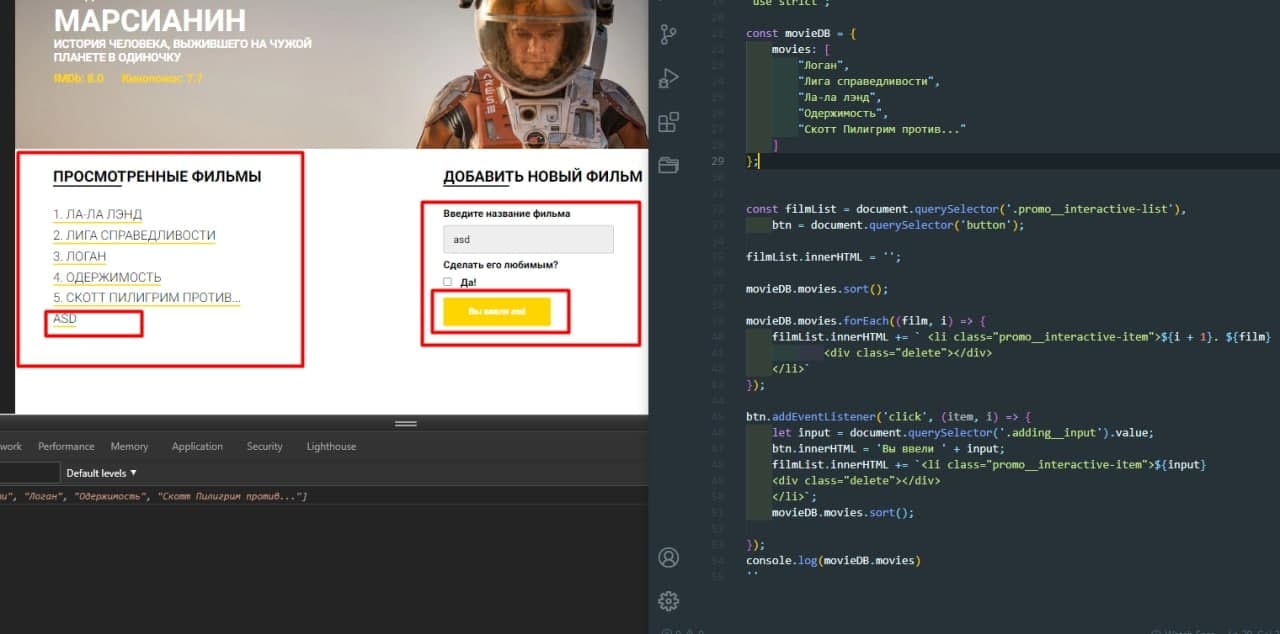
Task: Open the Source Control view in VS Code
Action: click(669, 33)
